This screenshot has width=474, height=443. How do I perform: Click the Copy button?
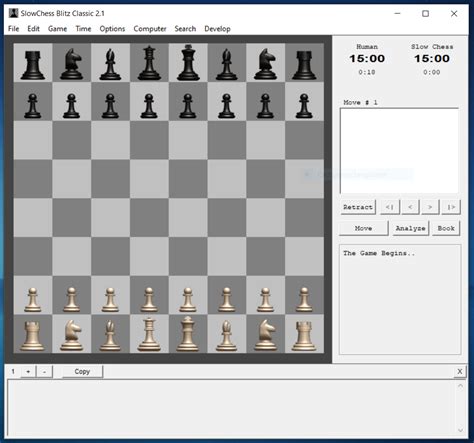(x=82, y=371)
